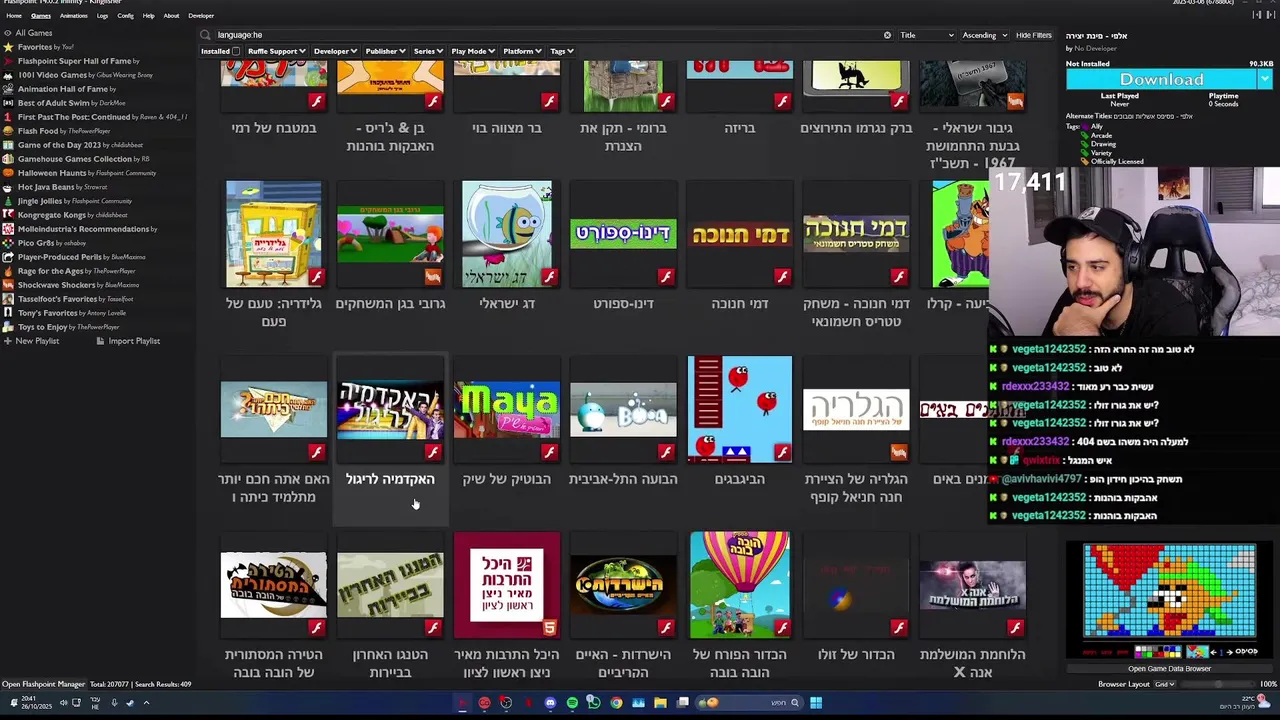Image resolution: width=1280 pixels, height=720 pixels.
Task: Select the Maya הבוטיק של שיק game thumbnail
Action: coord(507,410)
